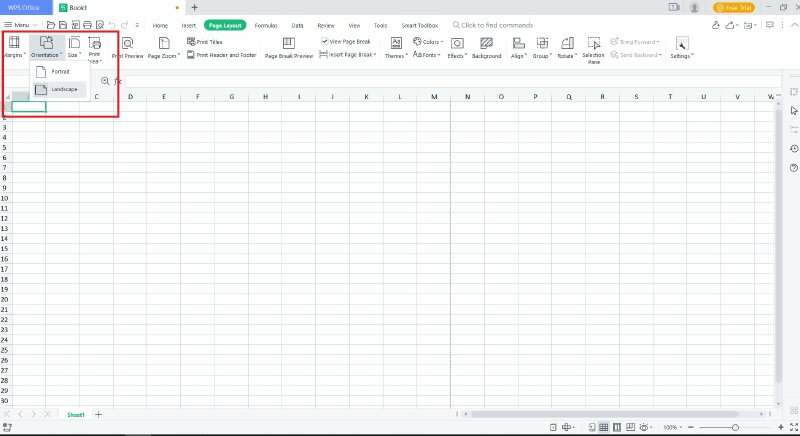Click the zoom slider handle
800x436 pixels.
pyautogui.click(x=735, y=427)
